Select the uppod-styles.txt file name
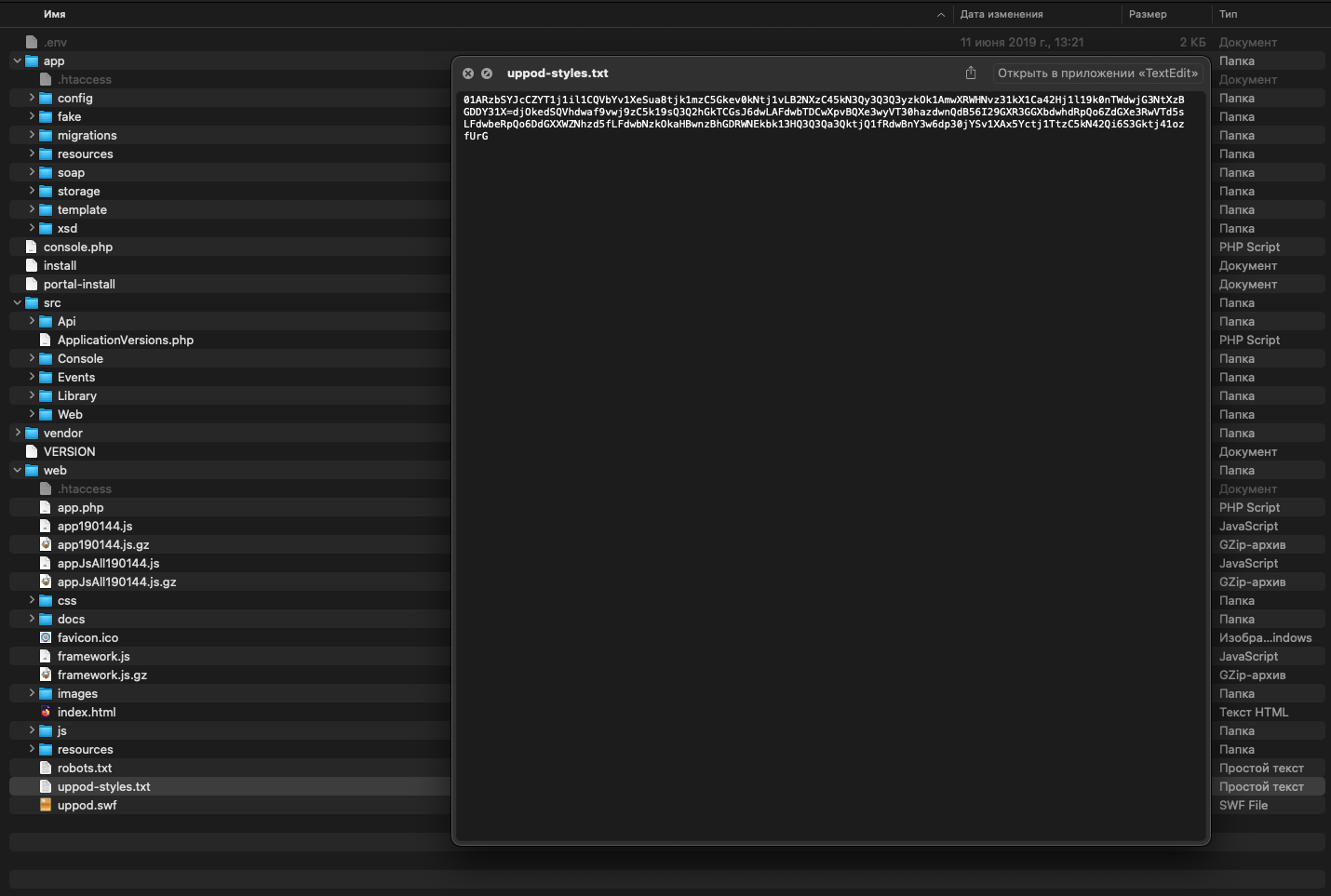Image resolution: width=1331 pixels, height=896 pixels. (103, 786)
